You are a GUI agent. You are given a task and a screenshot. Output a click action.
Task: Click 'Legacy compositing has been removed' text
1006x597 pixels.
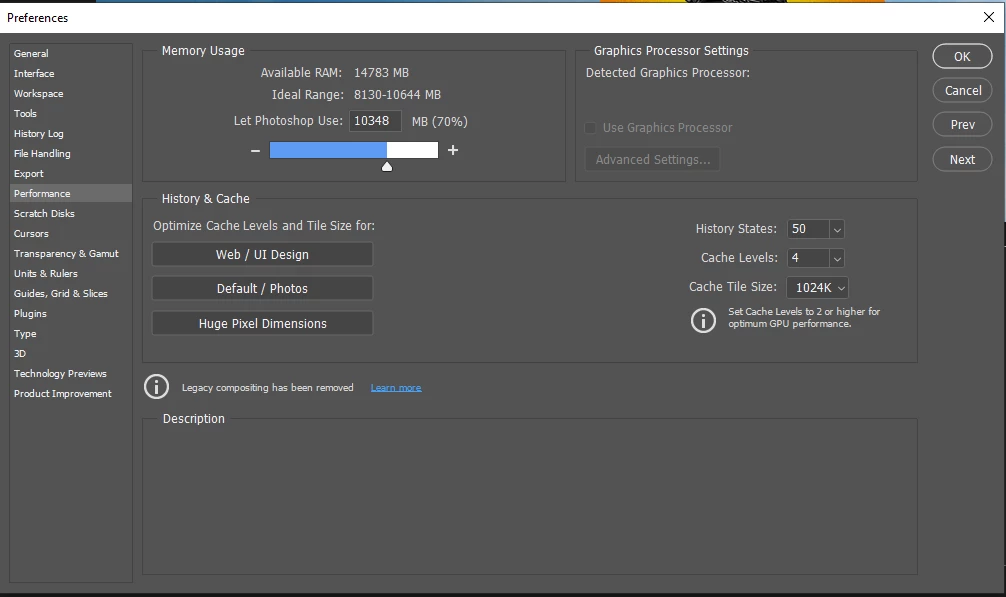[268, 387]
